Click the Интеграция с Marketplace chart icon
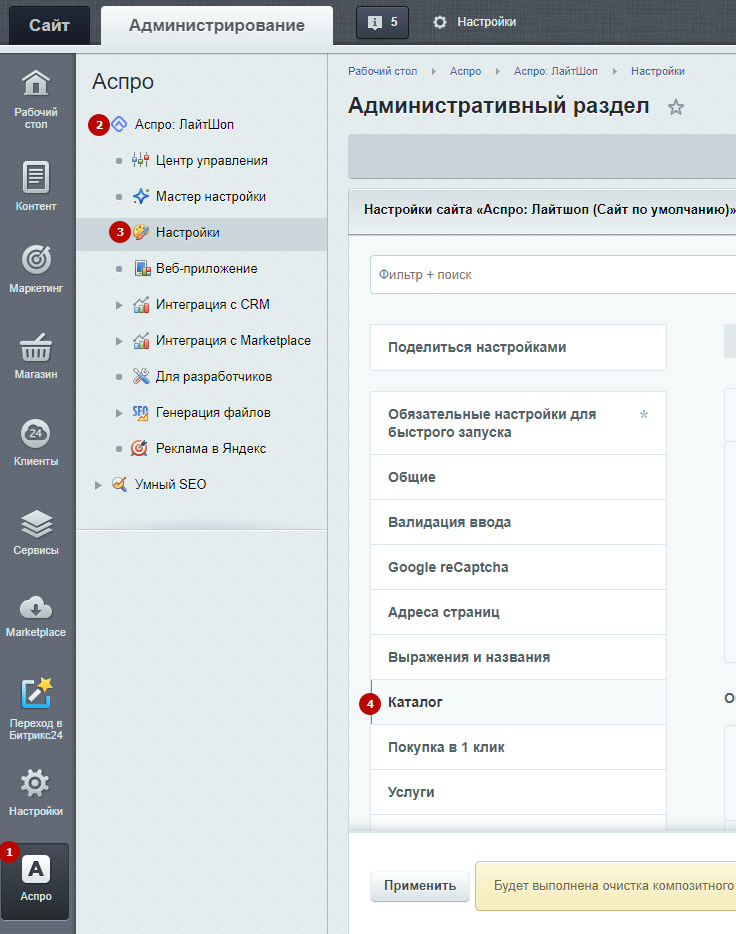Image resolution: width=736 pixels, height=934 pixels. (x=141, y=341)
